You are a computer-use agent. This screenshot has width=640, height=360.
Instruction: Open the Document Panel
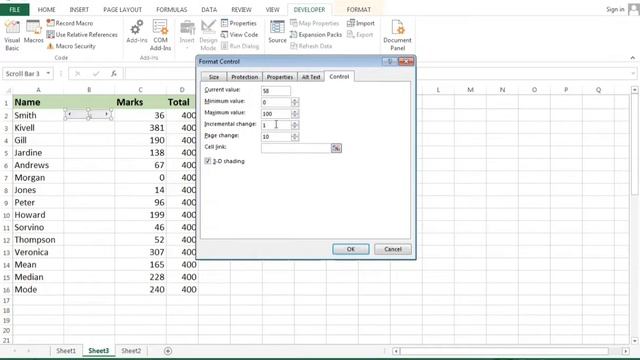point(397,36)
